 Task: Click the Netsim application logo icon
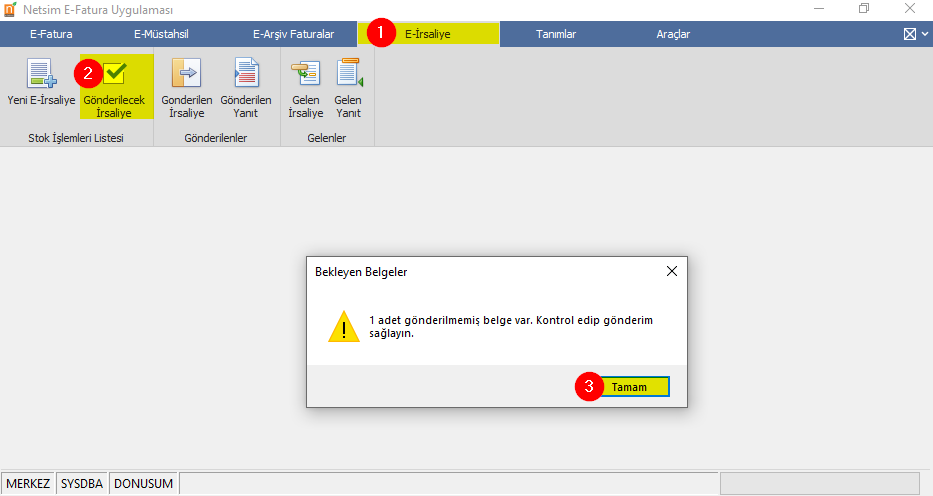point(10,10)
